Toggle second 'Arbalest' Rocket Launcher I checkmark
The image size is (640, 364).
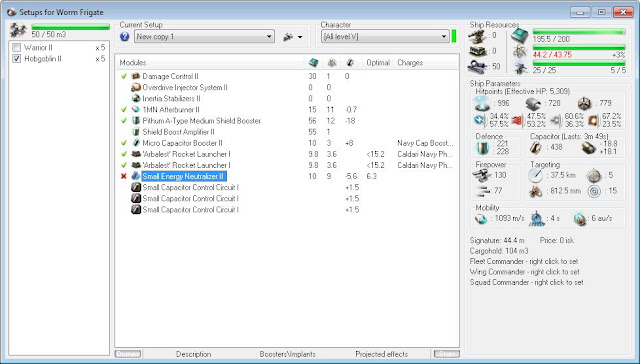pos(124,165)
